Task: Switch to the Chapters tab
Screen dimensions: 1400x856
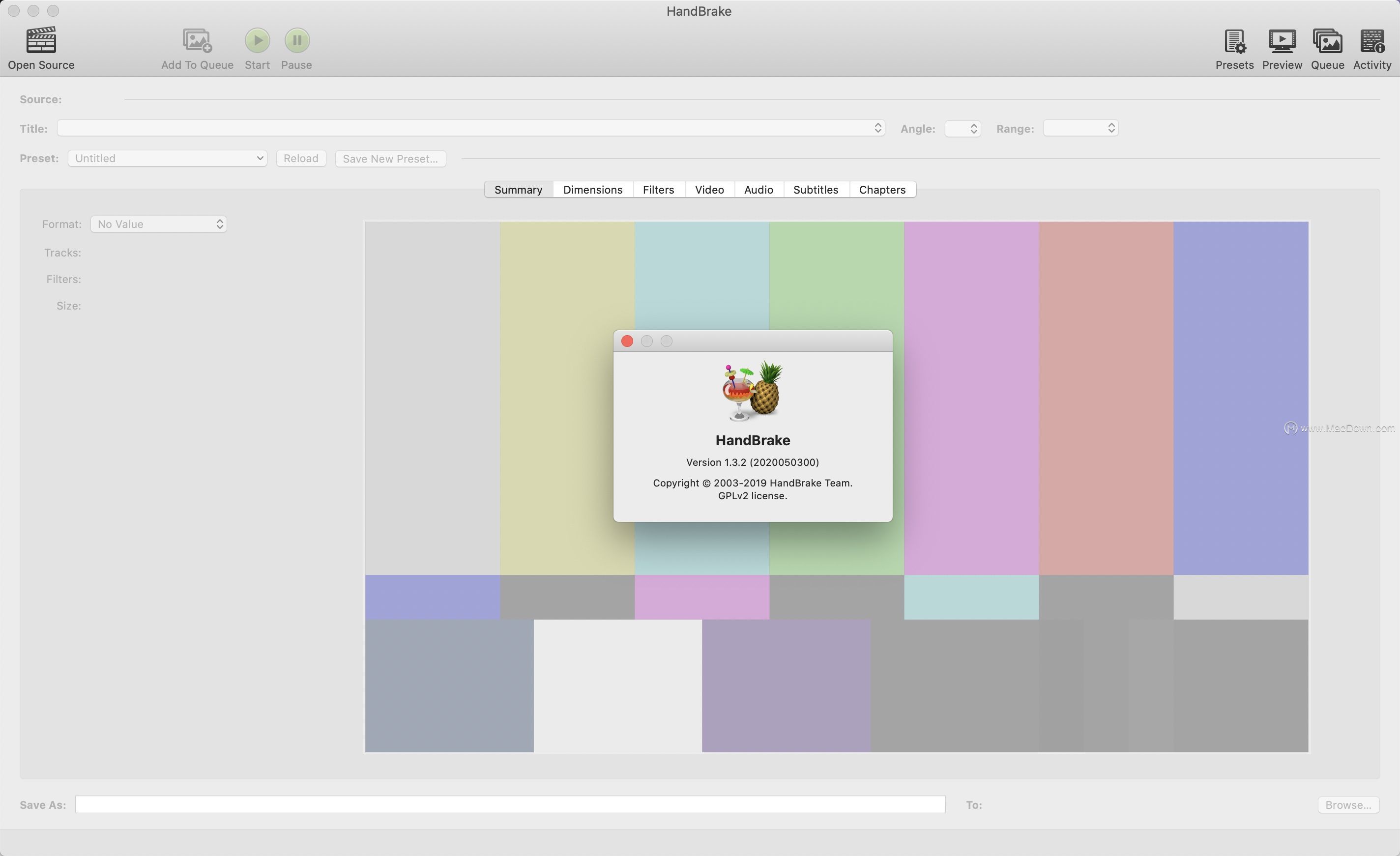Action: [882, 190]
